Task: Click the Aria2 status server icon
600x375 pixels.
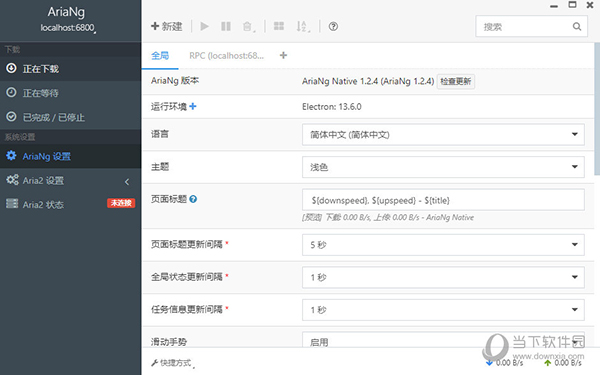Action: (x=12, y=204)
